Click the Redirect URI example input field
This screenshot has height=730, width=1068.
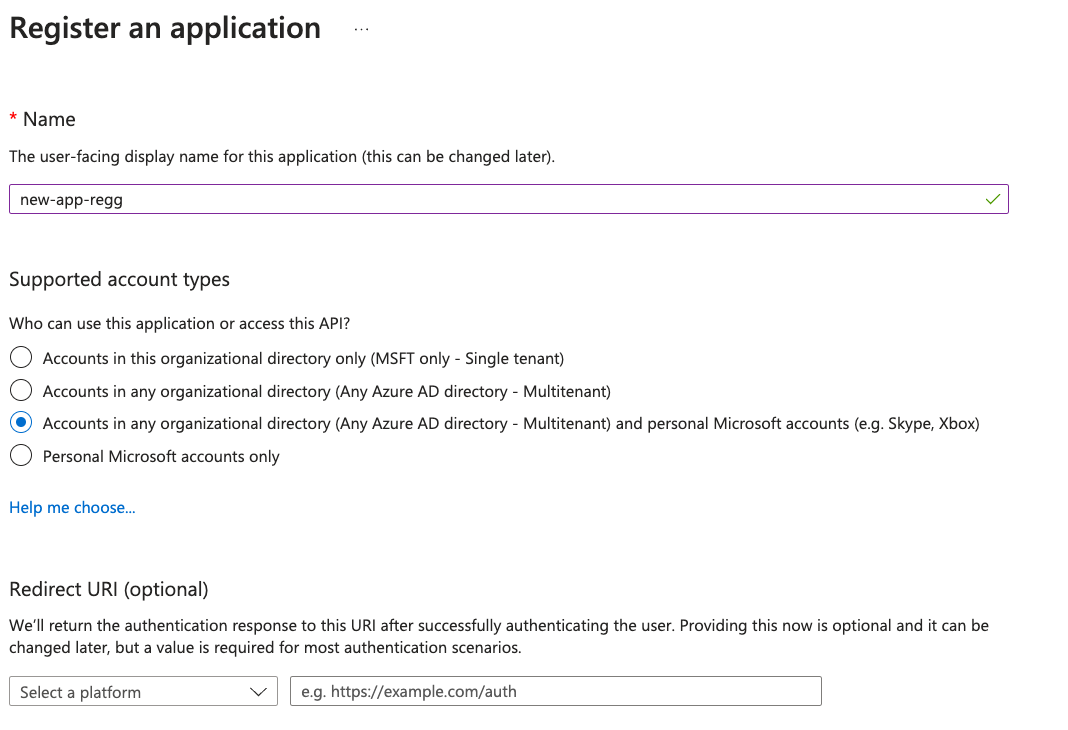pyautogui.click(x=555, y=691)
